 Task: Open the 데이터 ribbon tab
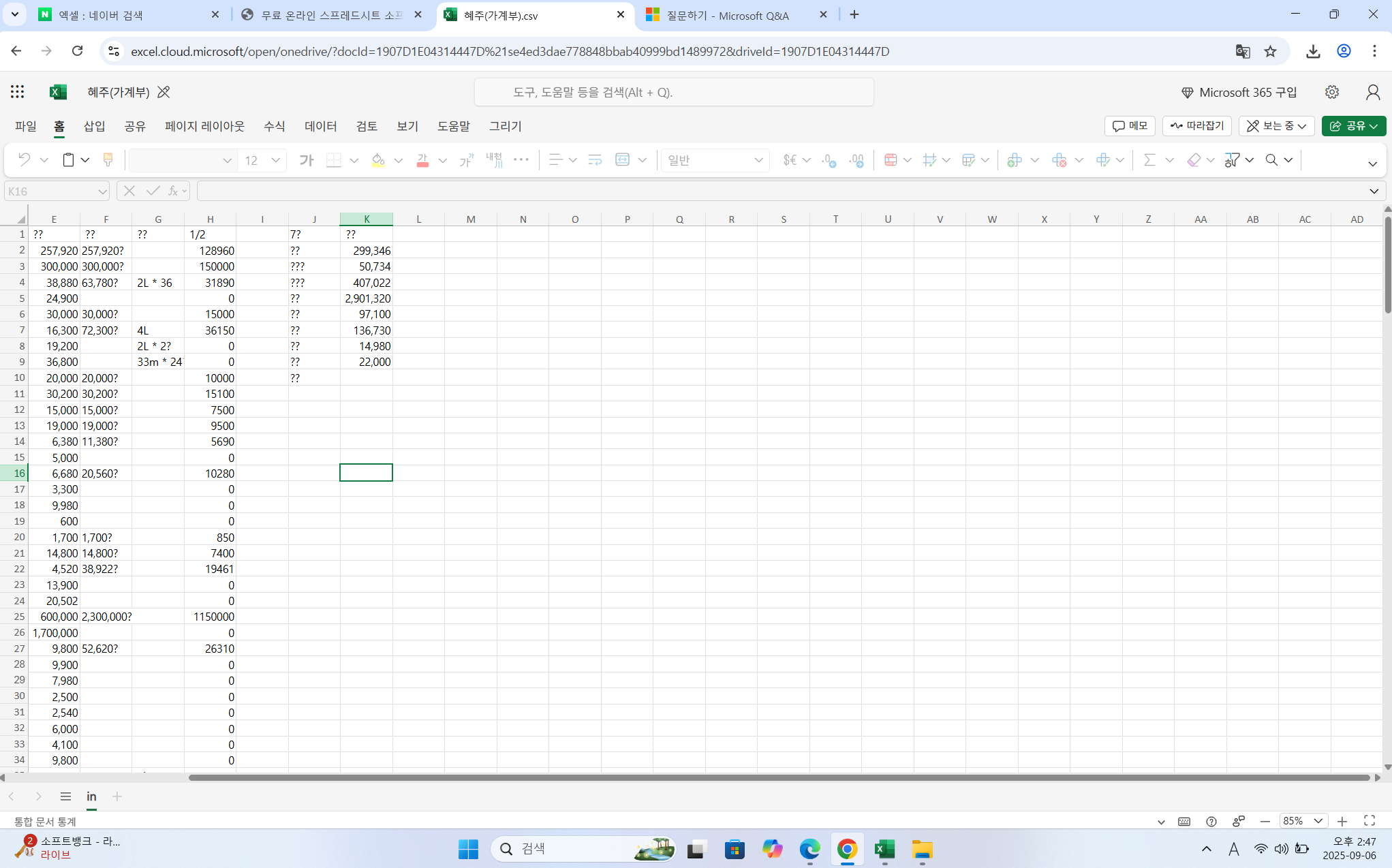pos(321,126)
